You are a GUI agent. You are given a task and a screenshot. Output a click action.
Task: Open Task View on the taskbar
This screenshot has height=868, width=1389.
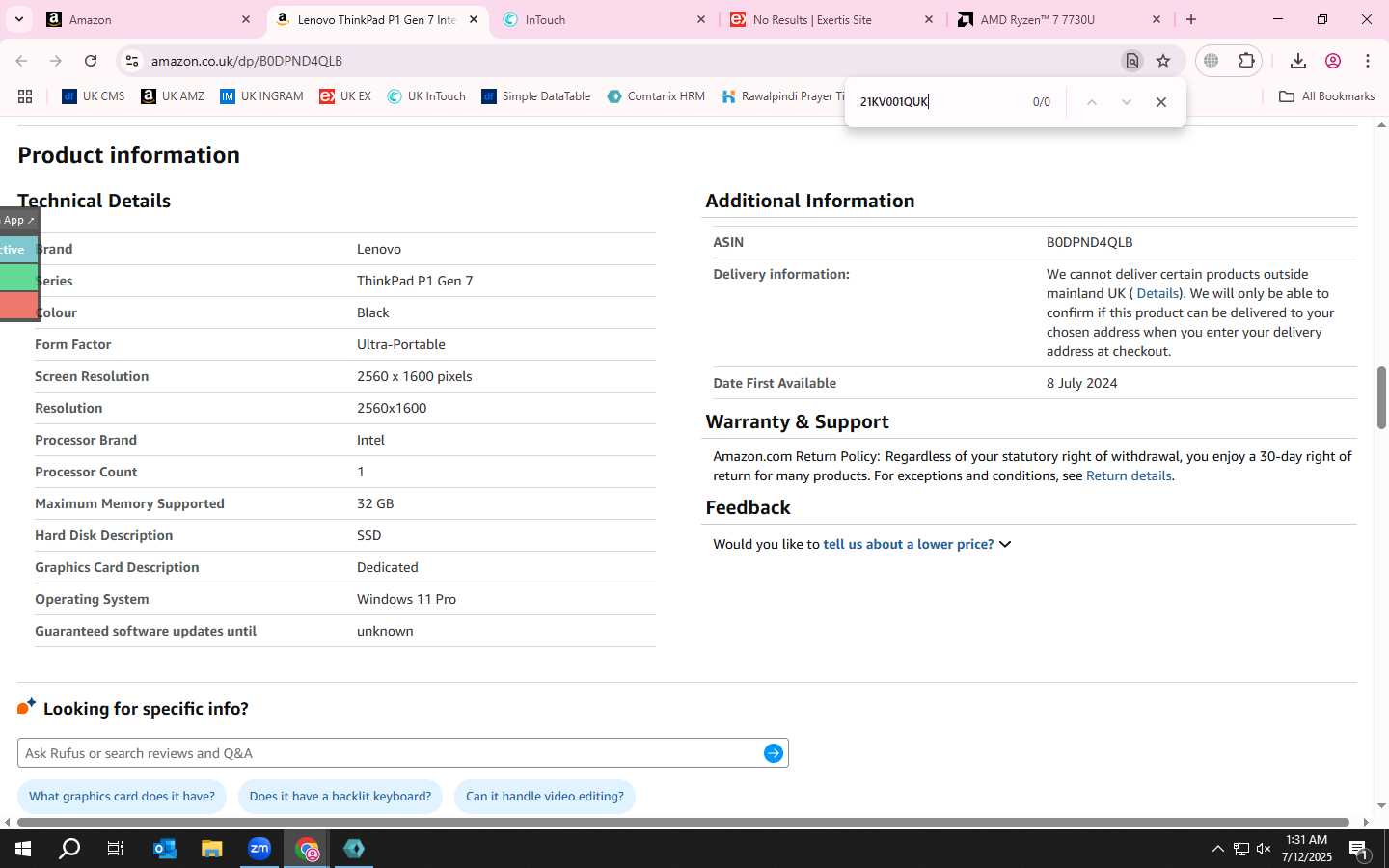click(x=116, y=849)
